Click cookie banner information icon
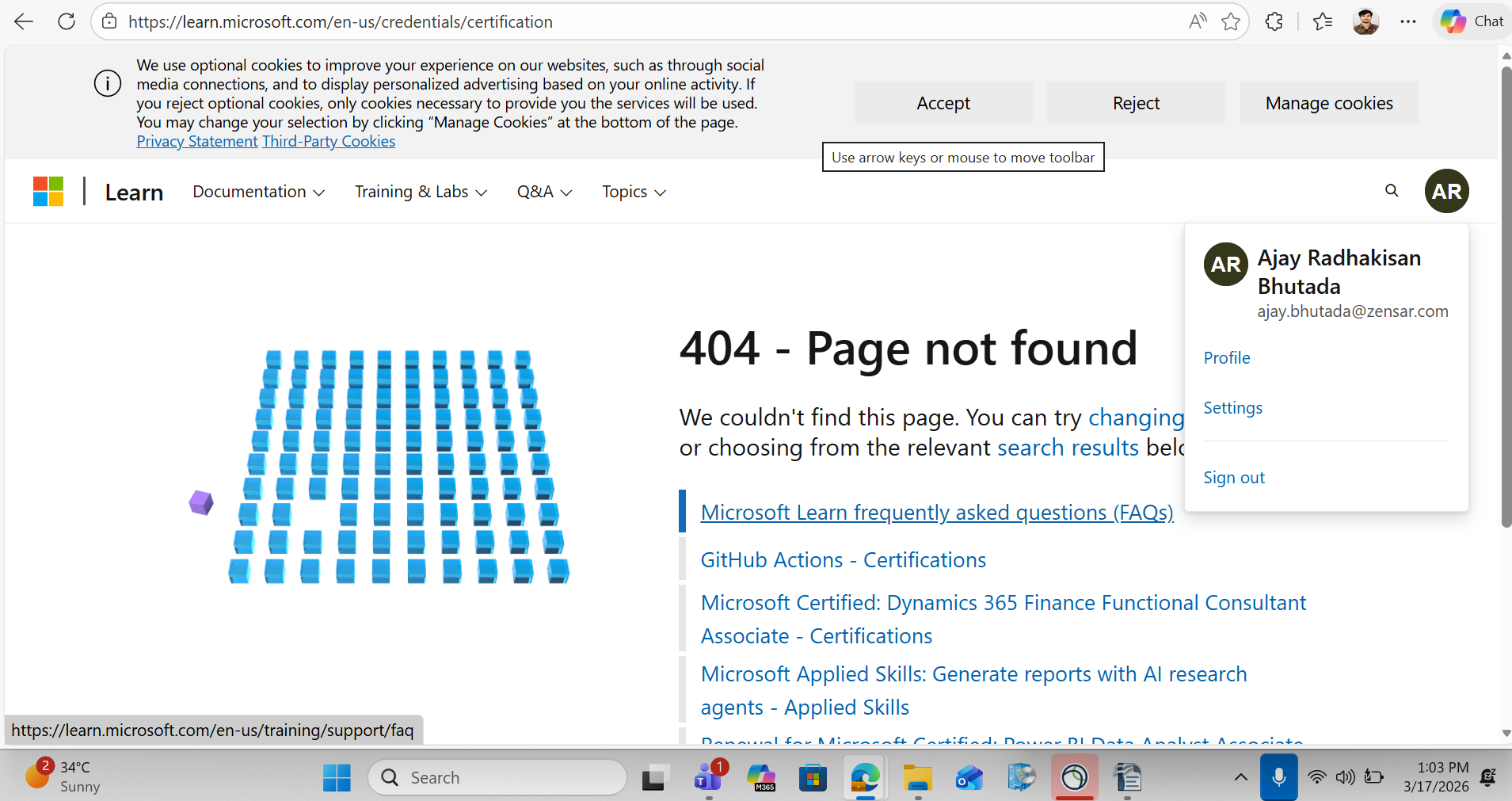This screenshot has height=801, width=1512. click(x=108, y=83)
